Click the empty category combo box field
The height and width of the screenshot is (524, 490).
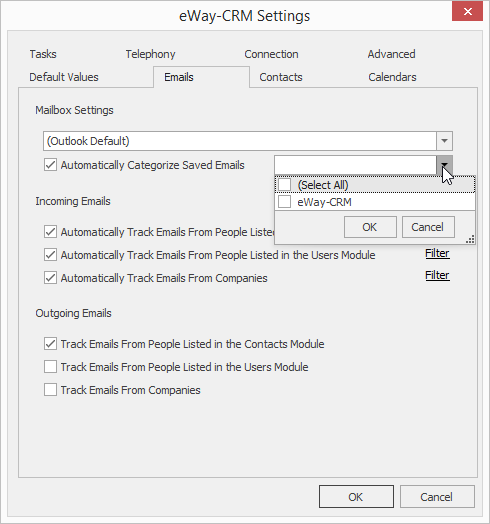click(x=355, y=164)
